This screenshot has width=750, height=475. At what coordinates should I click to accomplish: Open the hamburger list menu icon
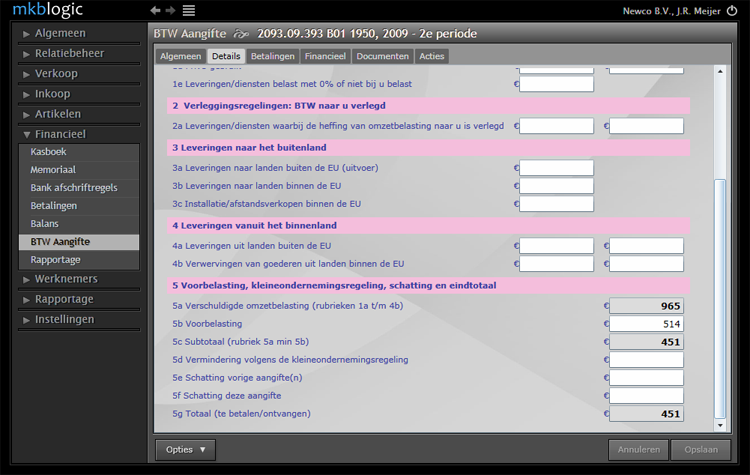pyautogui.click(x=188, y=10)
